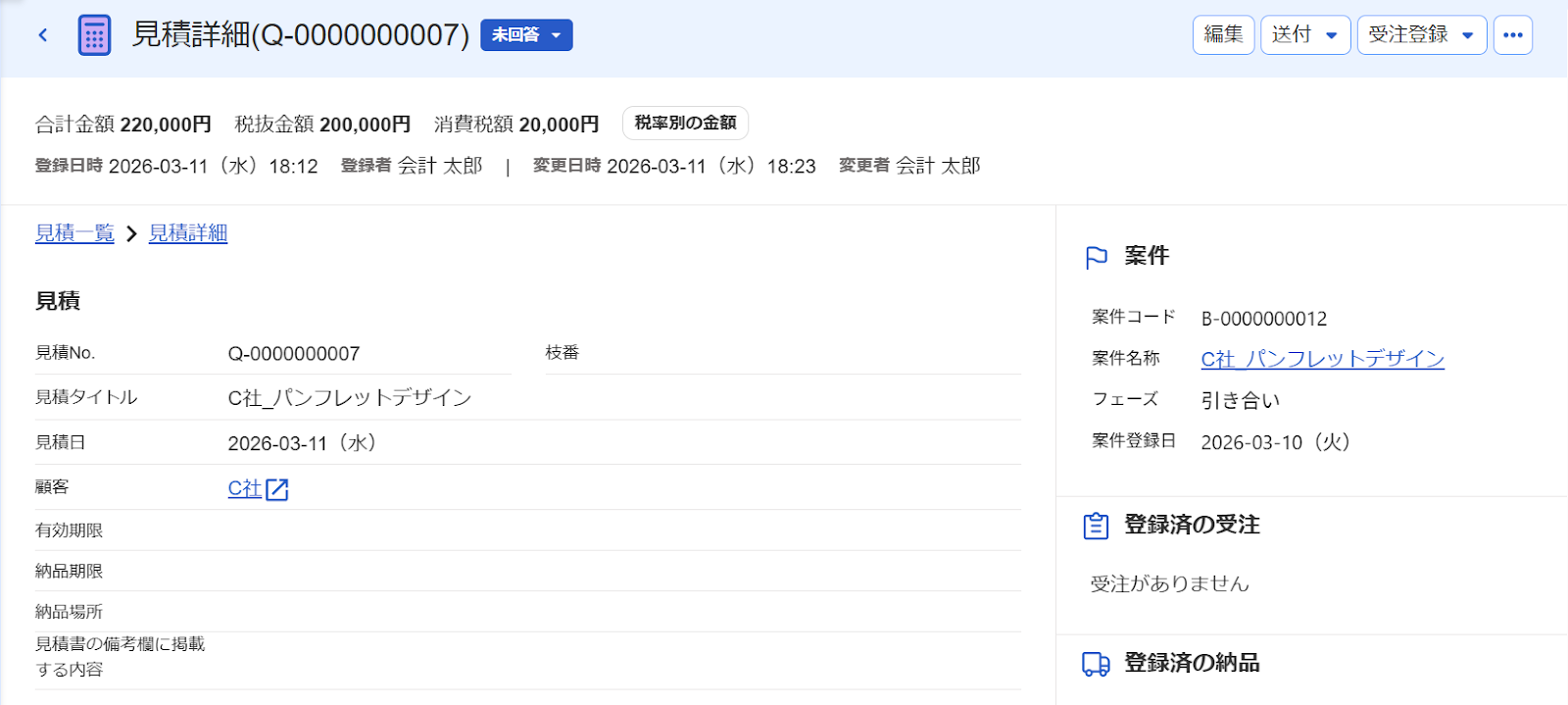Screen dimensions: 1568x705
Task: Select estimate number Q-0000000007 value
Action: click(x=294, y=354)
